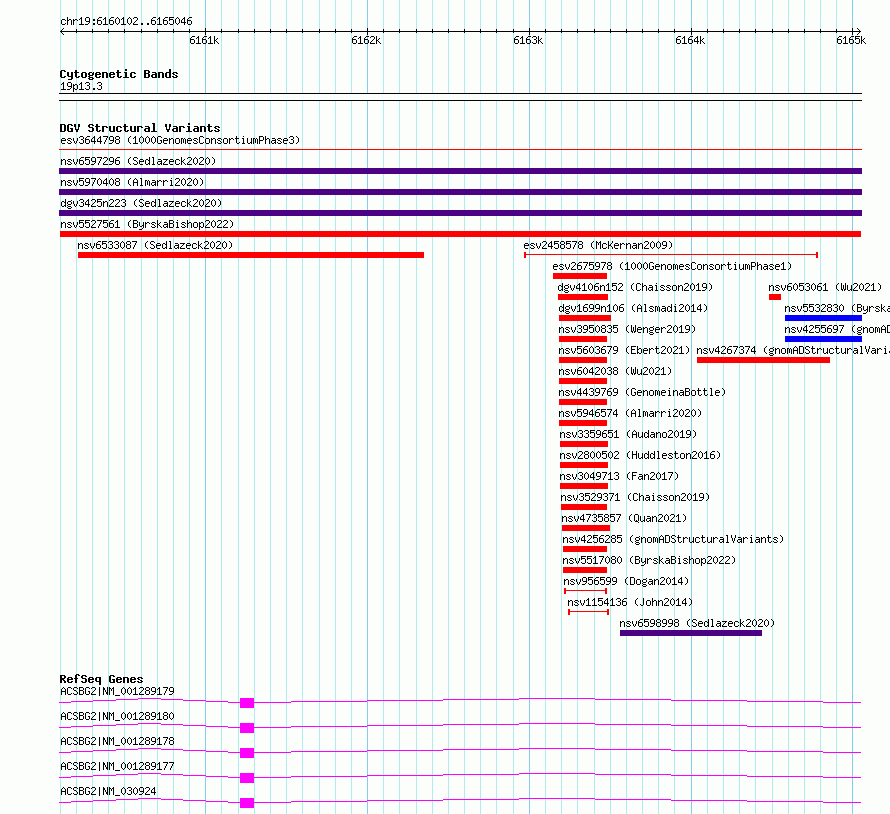
Task: Open the nsv3950835 (Wenger2019) variant label
Action: [x=627, y=329]
